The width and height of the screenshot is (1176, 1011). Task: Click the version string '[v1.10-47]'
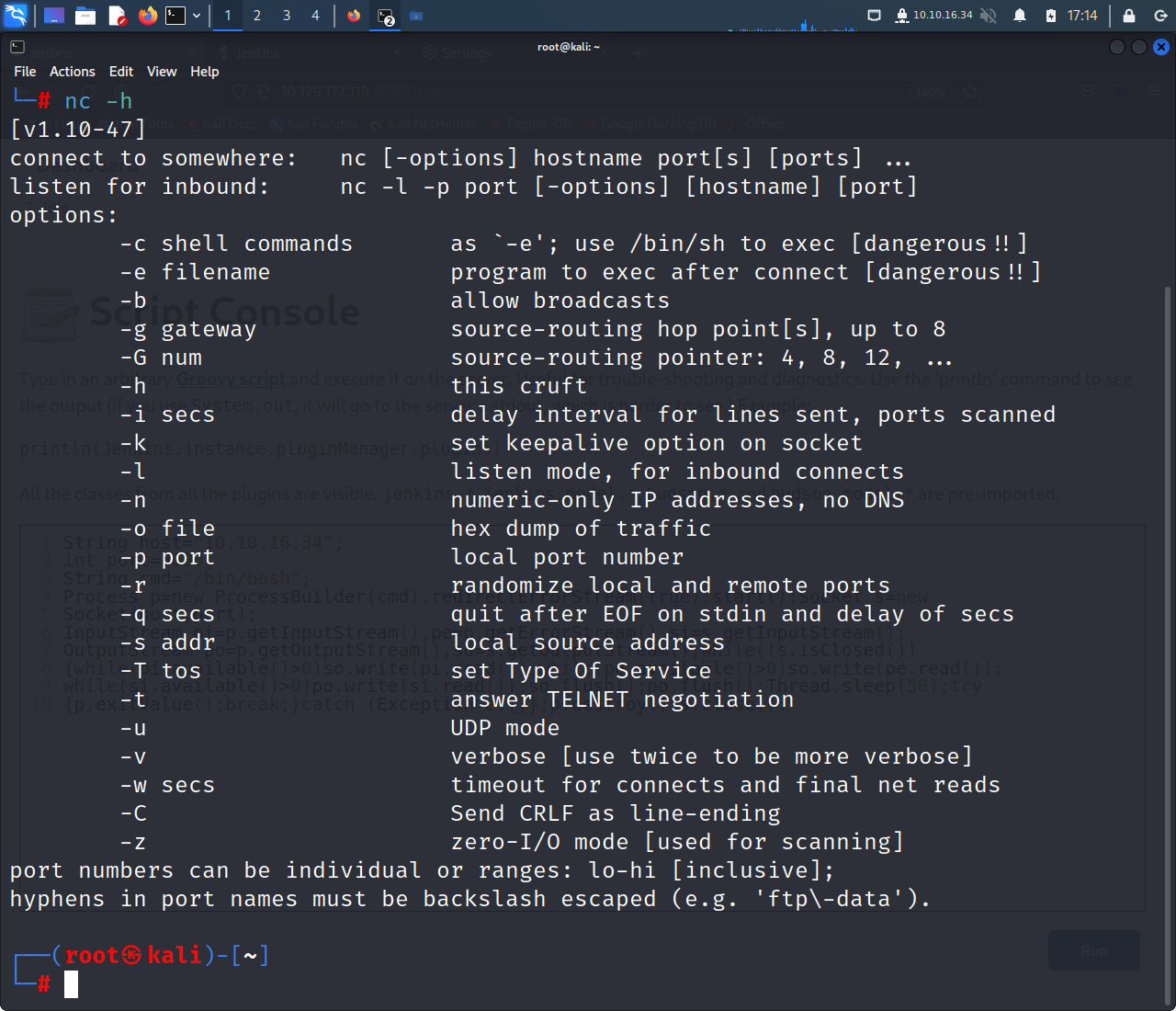pos(78,130)
